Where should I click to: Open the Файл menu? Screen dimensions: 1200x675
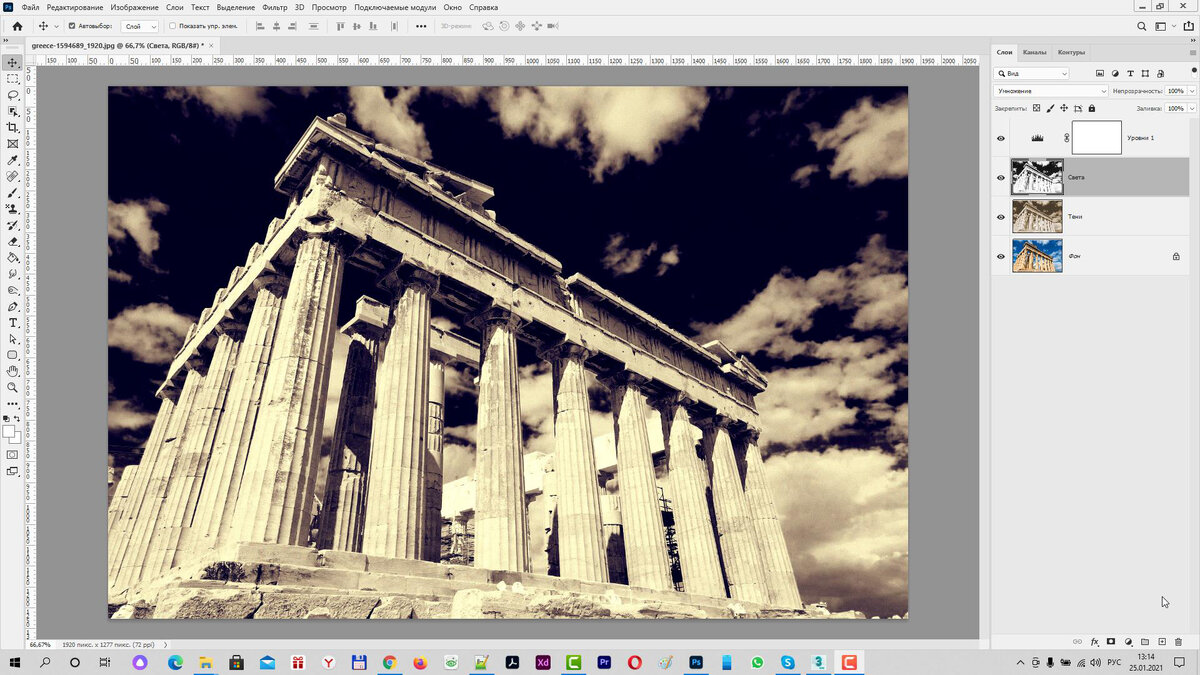pos(30,7)
